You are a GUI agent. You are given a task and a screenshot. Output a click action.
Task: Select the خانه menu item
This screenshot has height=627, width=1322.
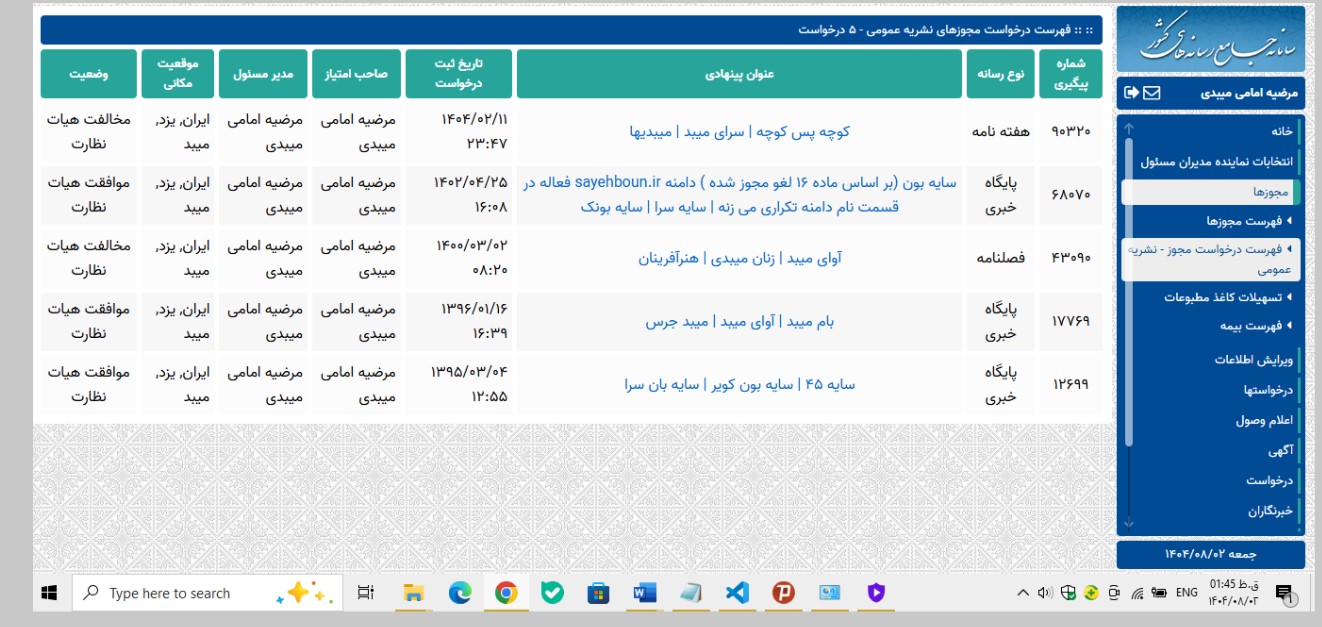pyautogui.click(x=1281, y=131)
